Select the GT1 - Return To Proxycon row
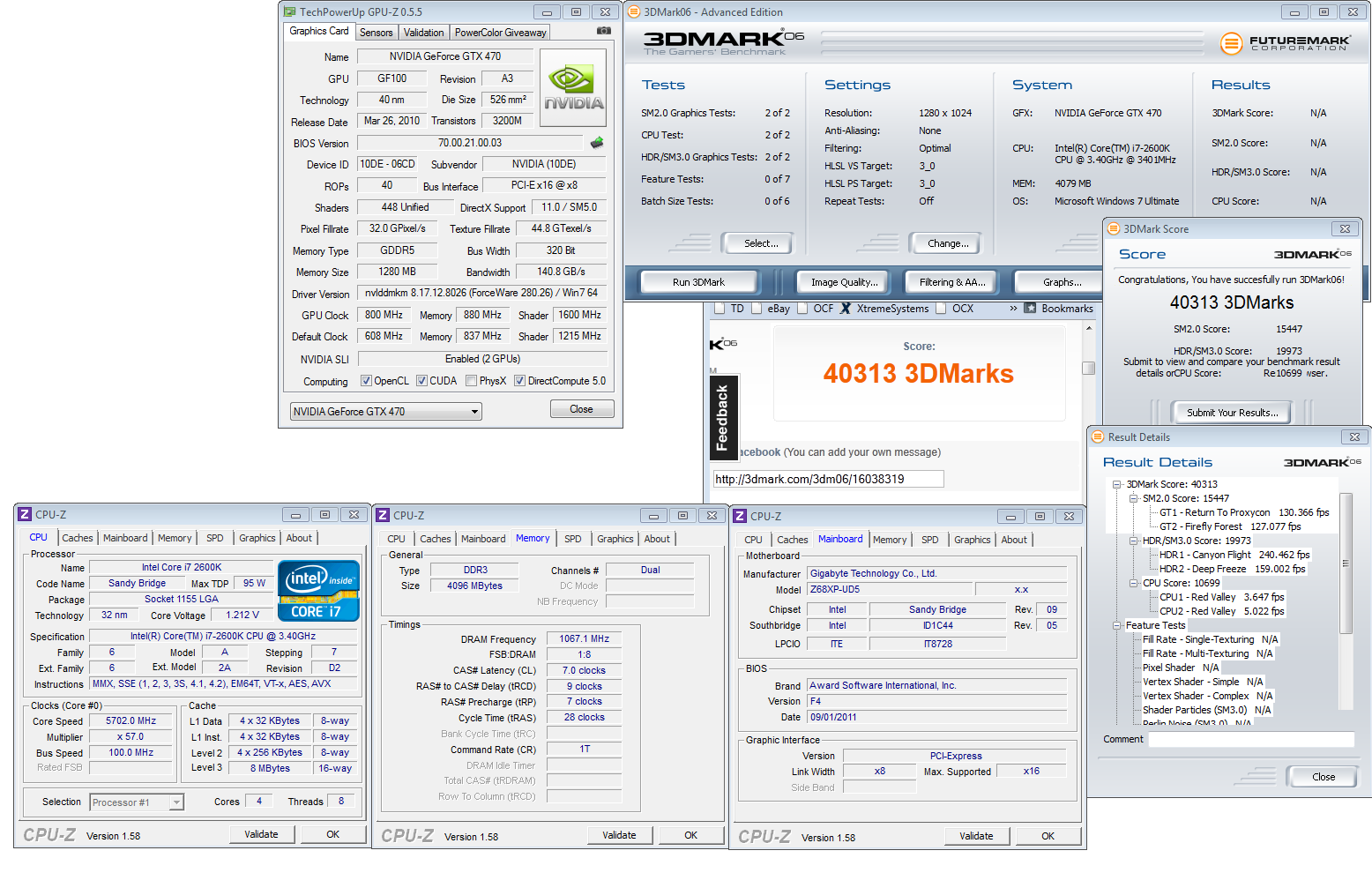This screenshot has width=1372, height=873. pyautogui.click(x=1244, y=512)
